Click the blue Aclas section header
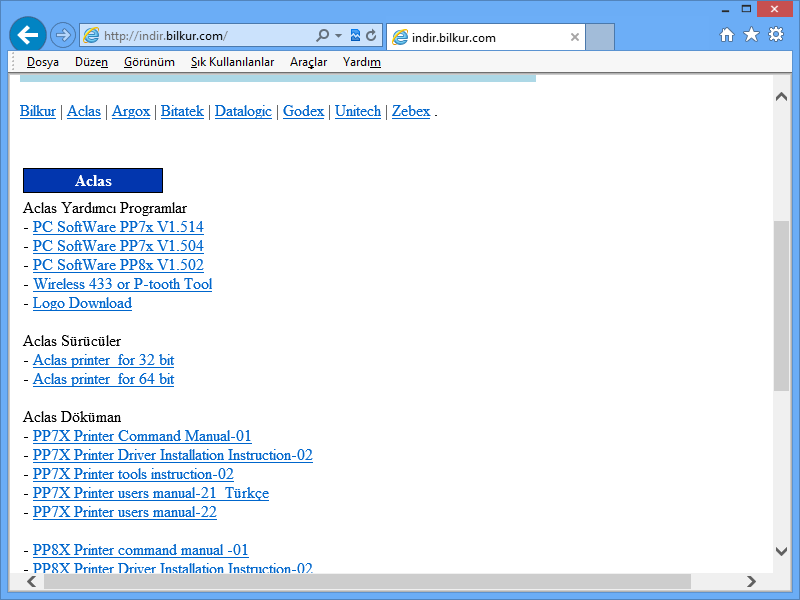 93,181
